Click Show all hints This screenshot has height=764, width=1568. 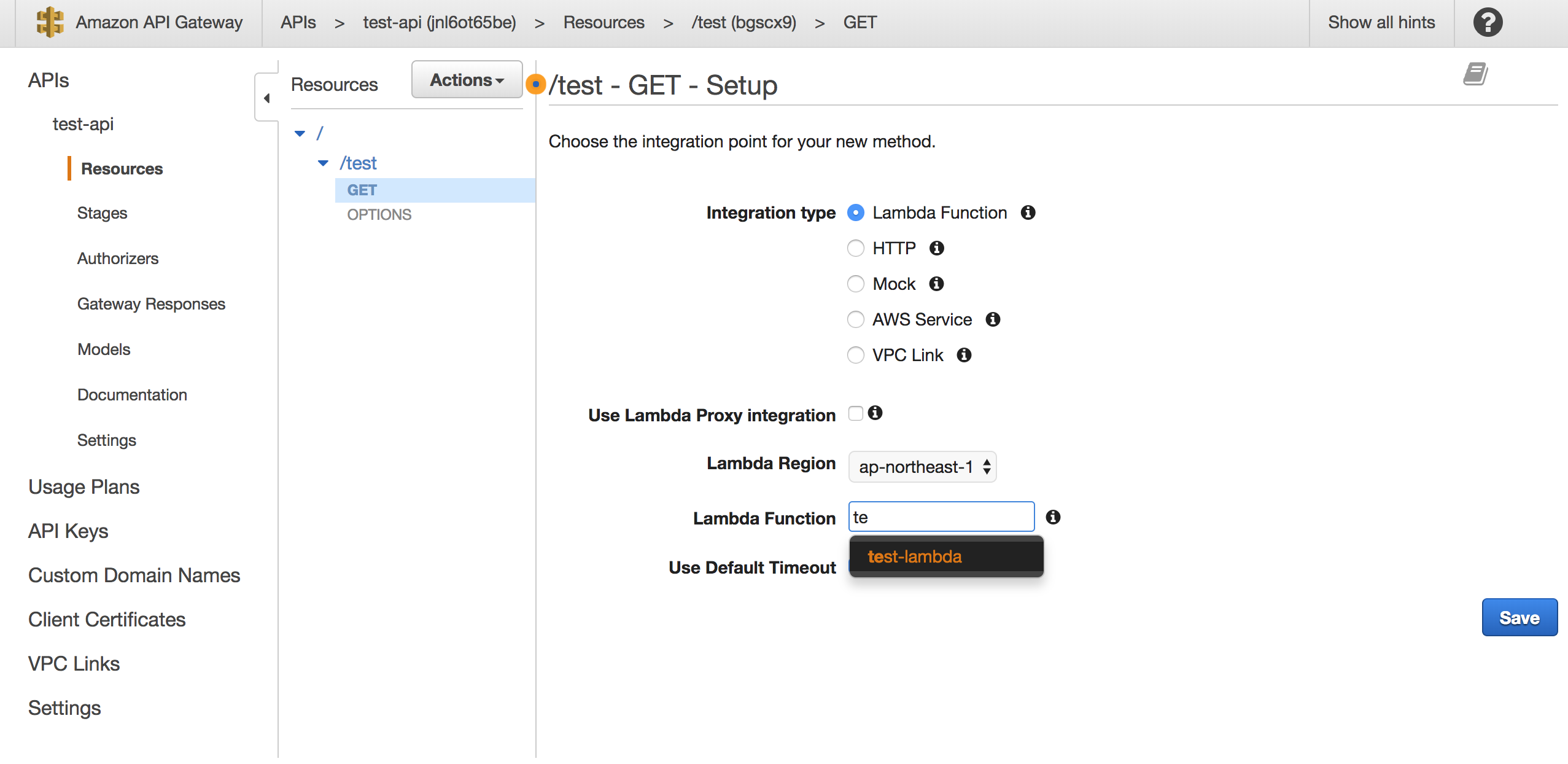click(x=1381, y=22)
